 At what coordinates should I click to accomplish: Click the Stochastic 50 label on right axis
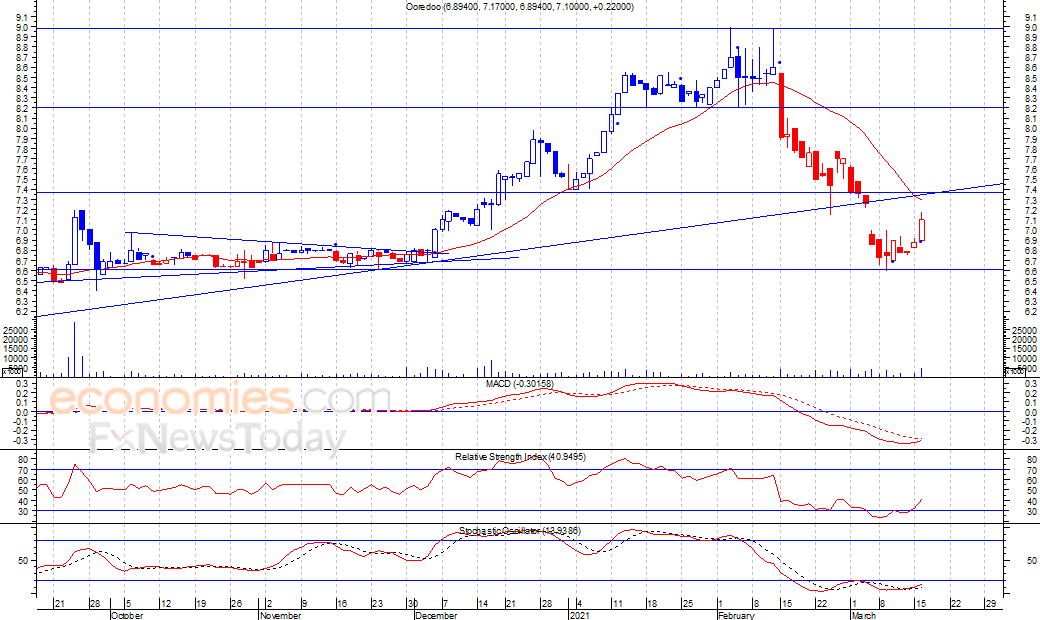tap(1031, 561)
